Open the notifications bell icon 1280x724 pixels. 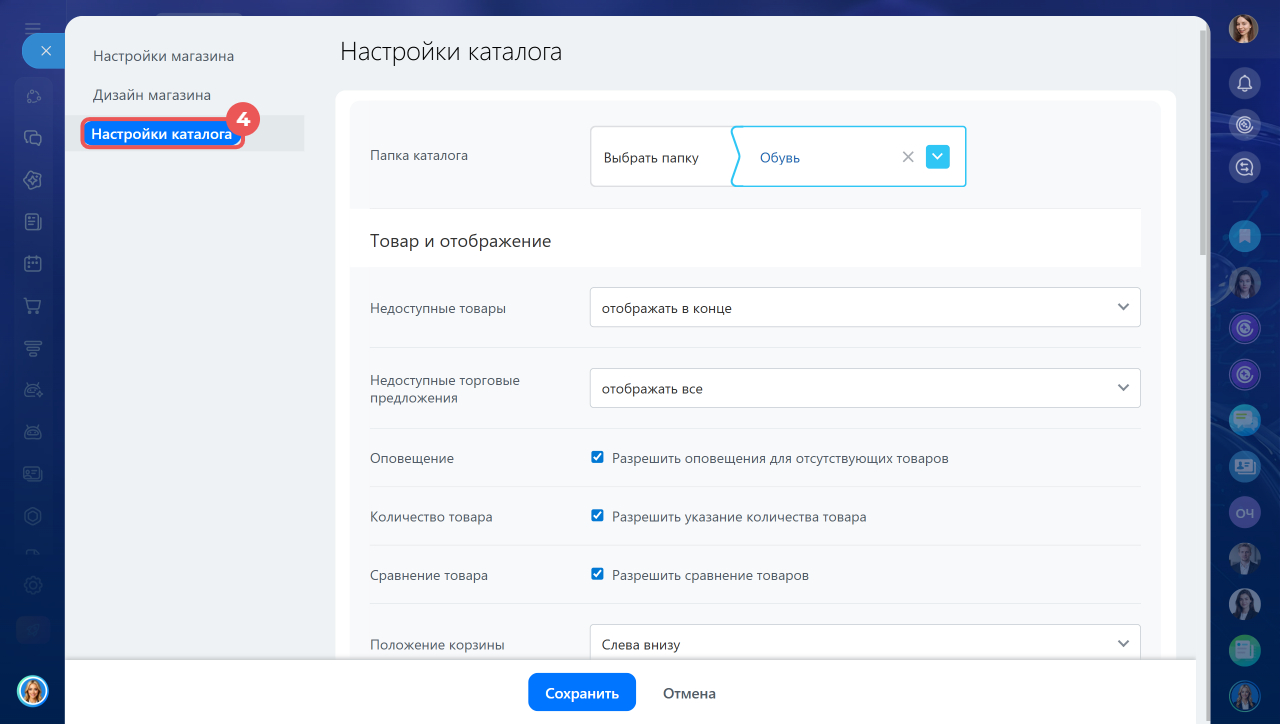point(1244,82)
